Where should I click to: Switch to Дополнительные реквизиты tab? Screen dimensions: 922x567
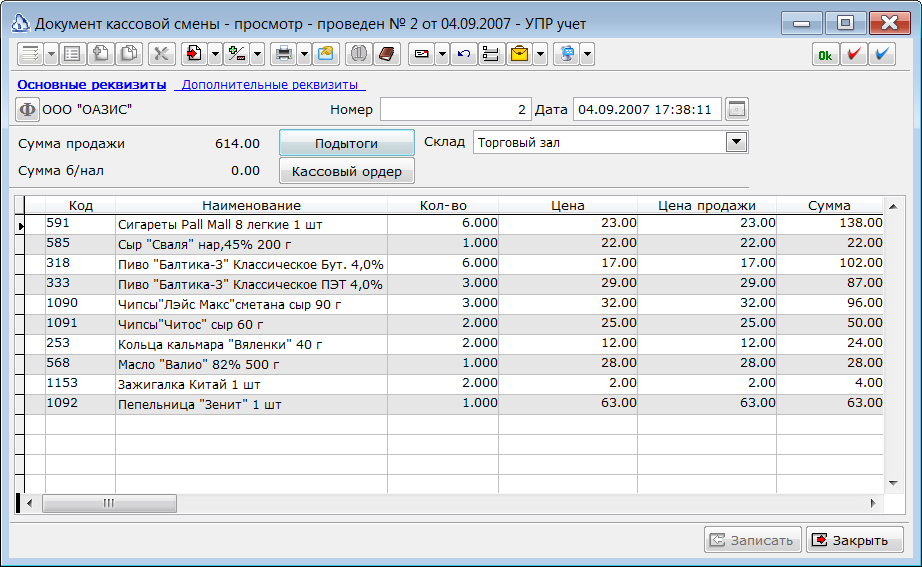270,85
